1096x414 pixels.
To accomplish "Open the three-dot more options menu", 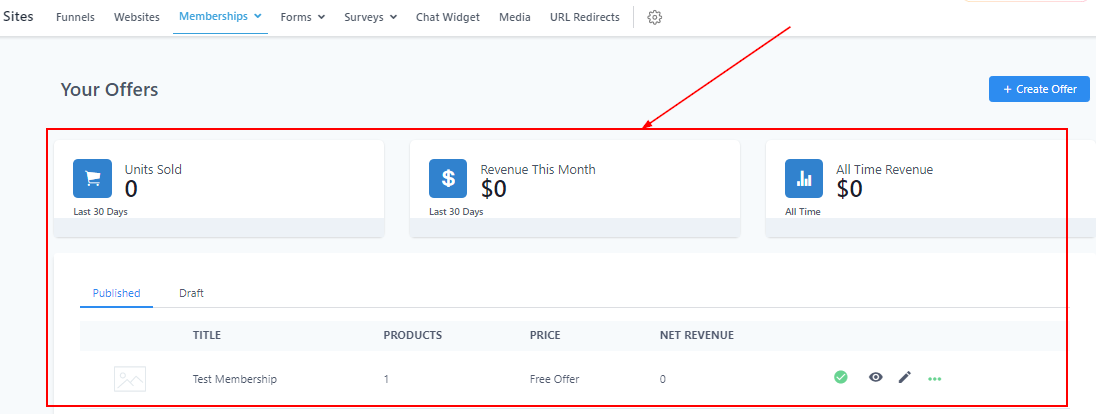I will (x=935, y=378).
